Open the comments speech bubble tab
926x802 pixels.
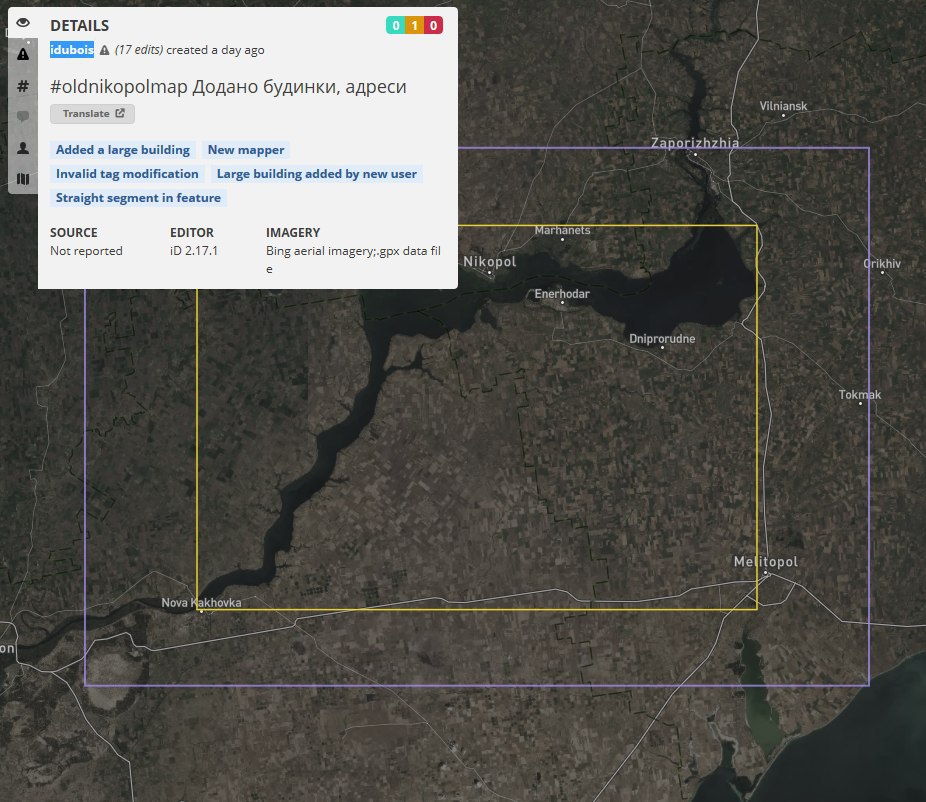[x=23, y=116]
